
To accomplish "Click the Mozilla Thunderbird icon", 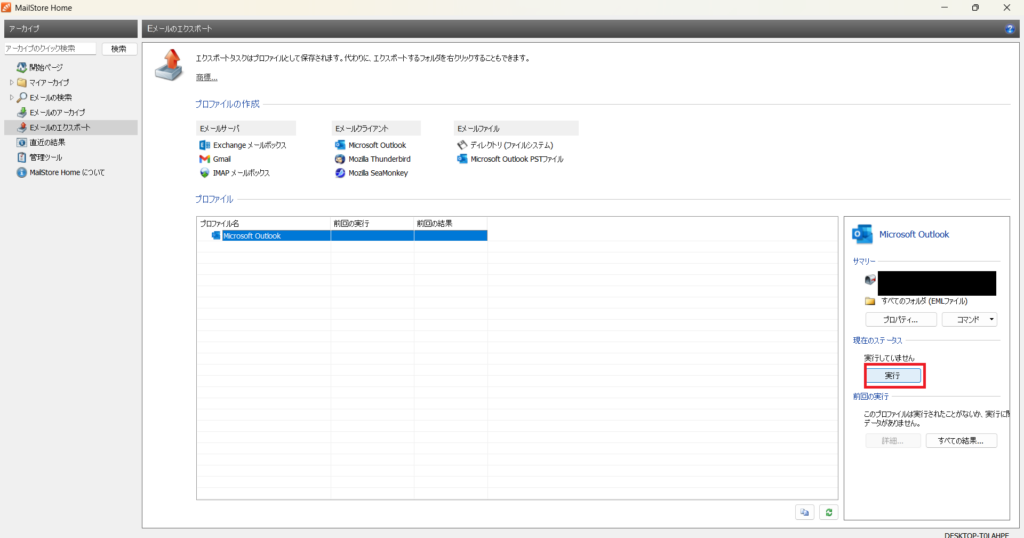I will (x=340, y=159).
